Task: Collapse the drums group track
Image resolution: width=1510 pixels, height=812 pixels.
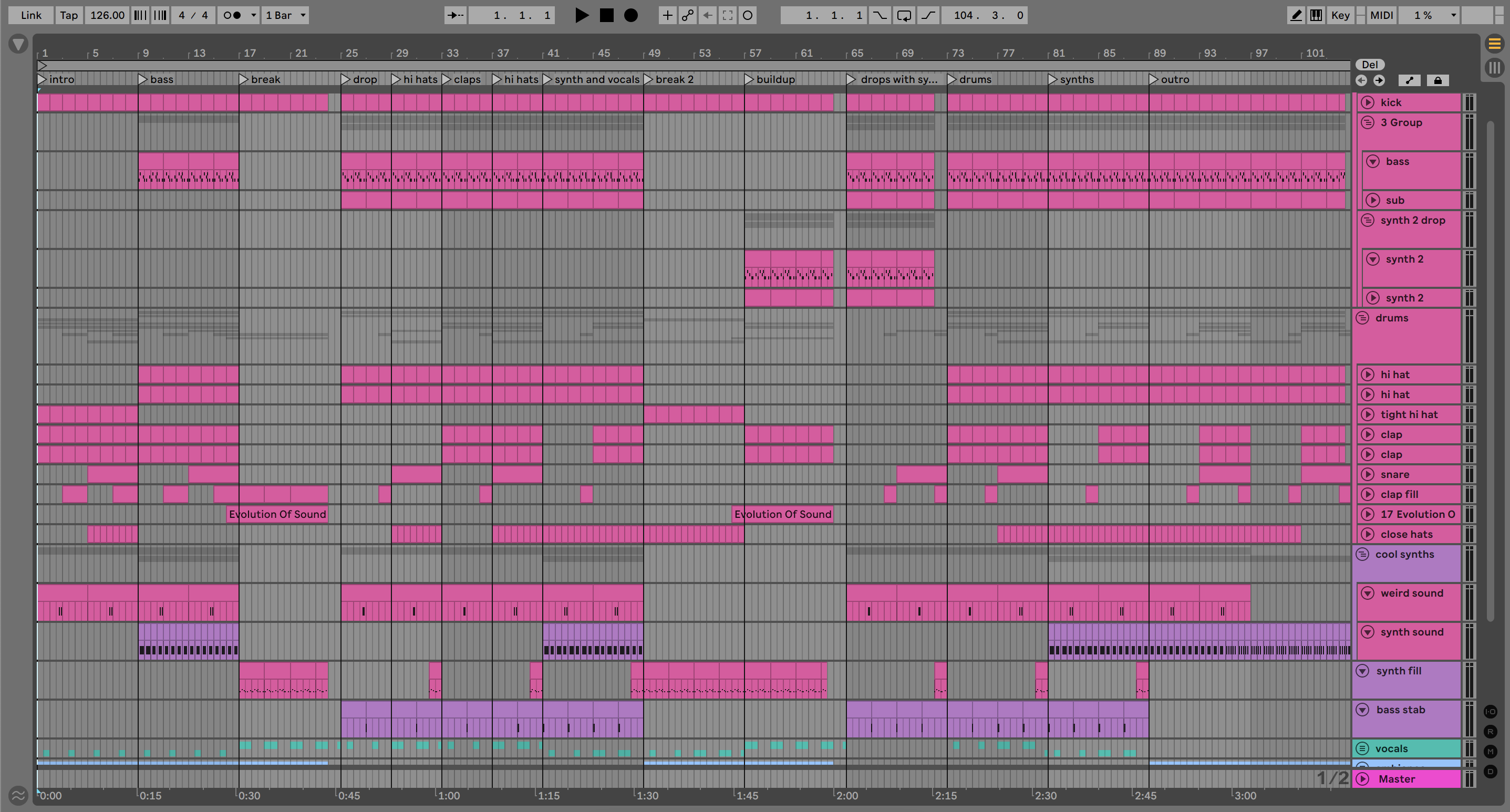Action: pos(1363,318)
